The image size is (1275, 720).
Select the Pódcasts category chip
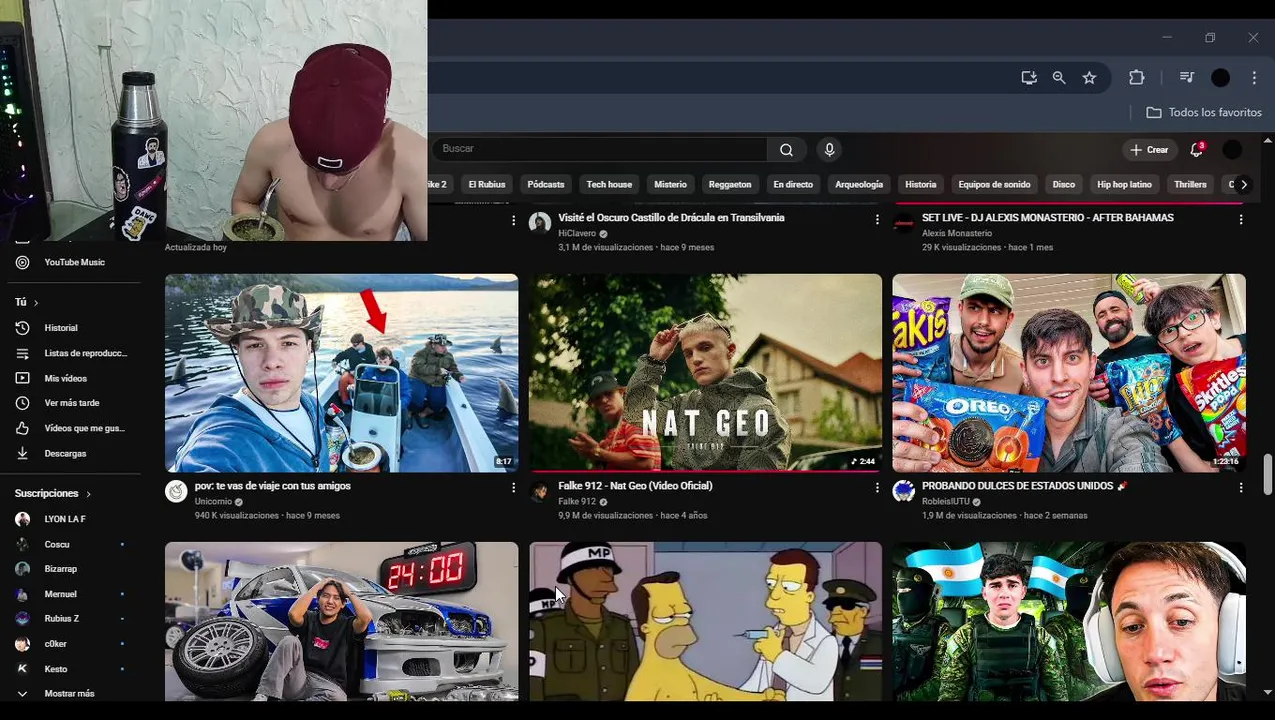pyautogui.click(x=546, y=184)
